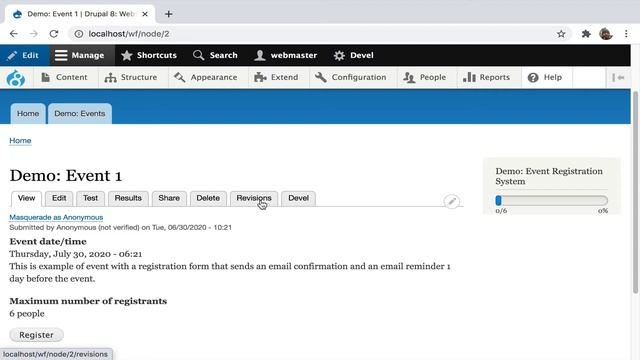The height and width of the screenshot is (360, 640).
Task: Toggle the Edit pencil in the toolbar
Action: coord(23,55)
